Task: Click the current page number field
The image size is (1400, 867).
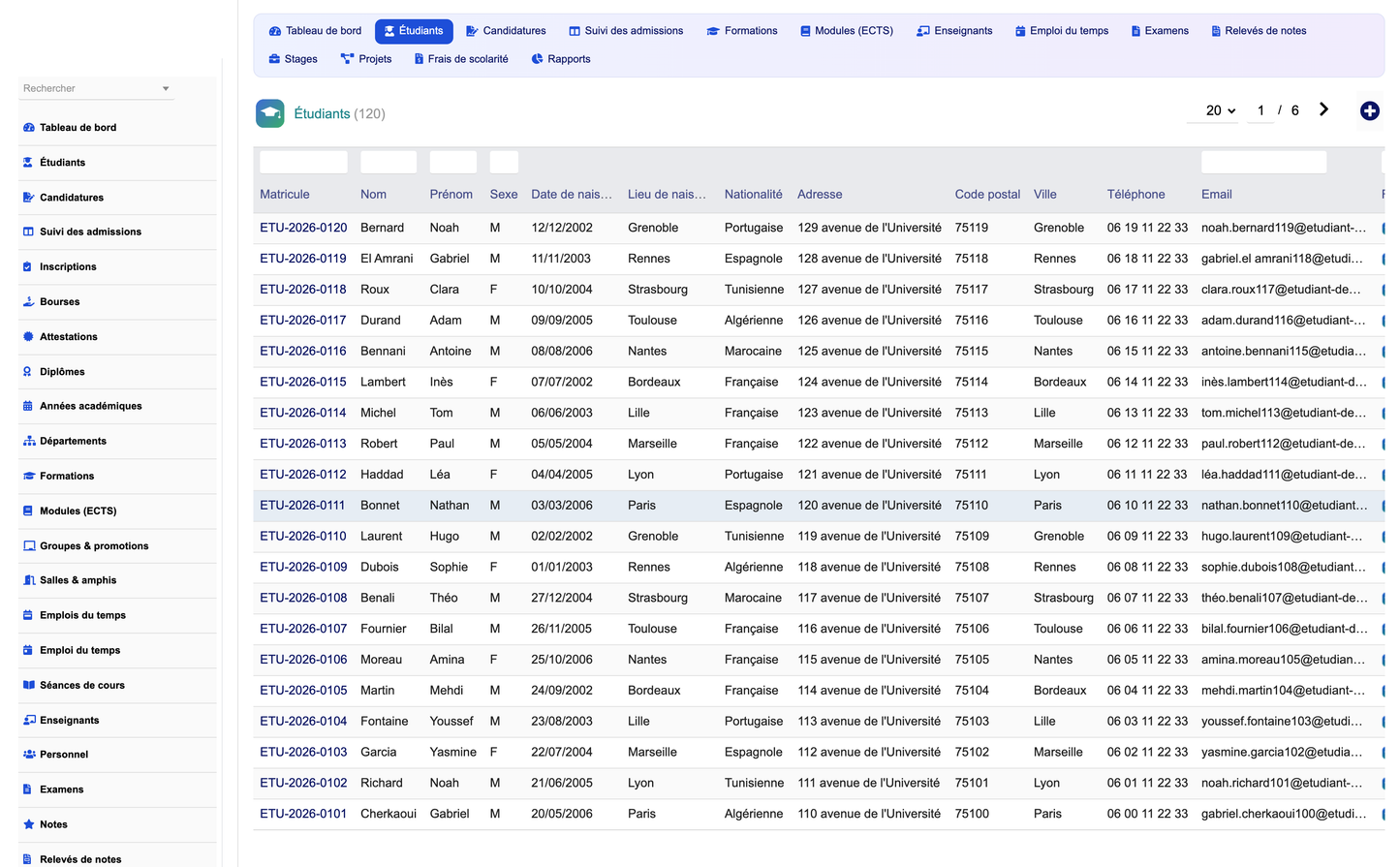Action: tap(1260, 110)
